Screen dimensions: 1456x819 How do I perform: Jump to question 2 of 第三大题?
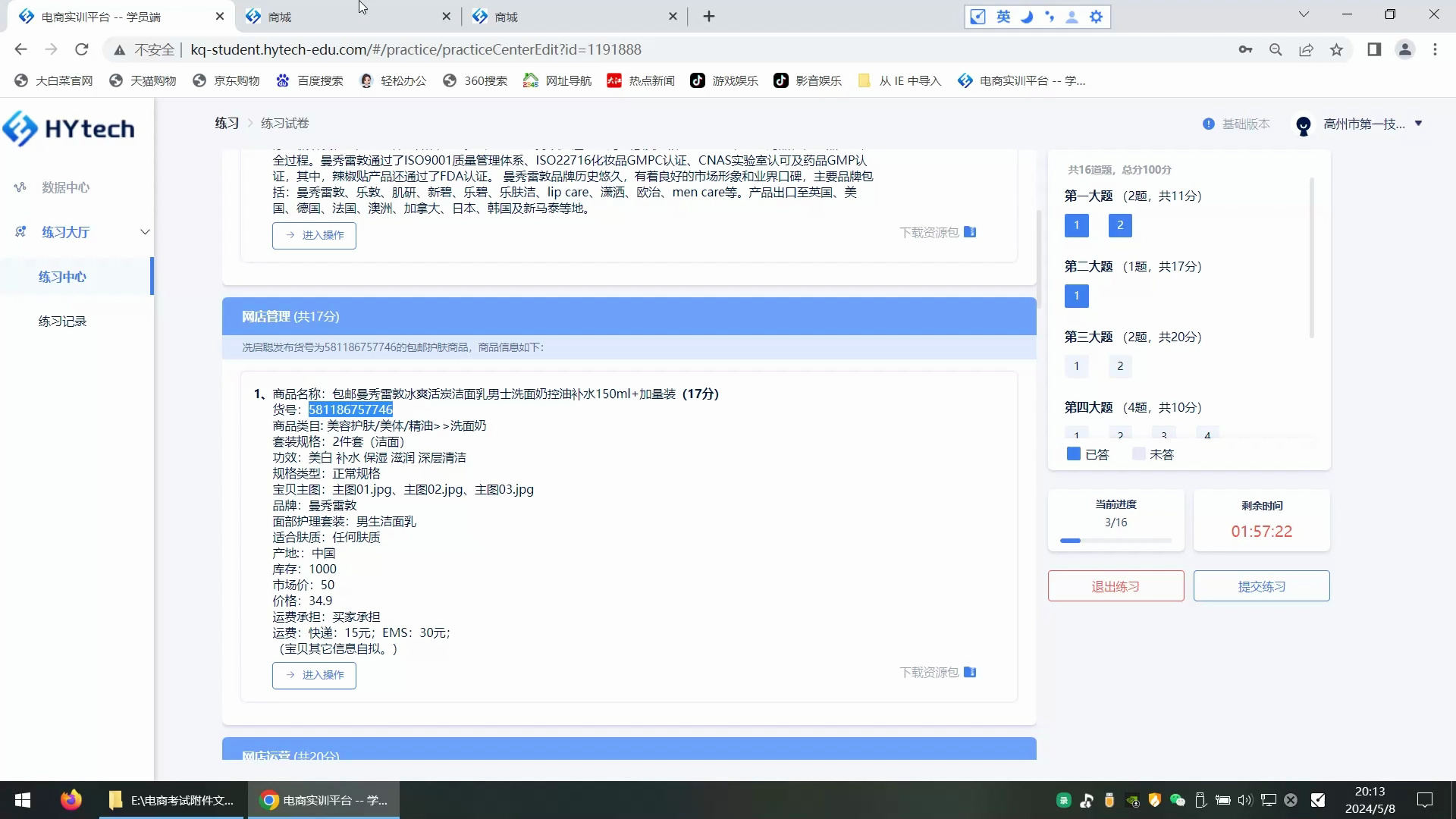point(1120,366)
